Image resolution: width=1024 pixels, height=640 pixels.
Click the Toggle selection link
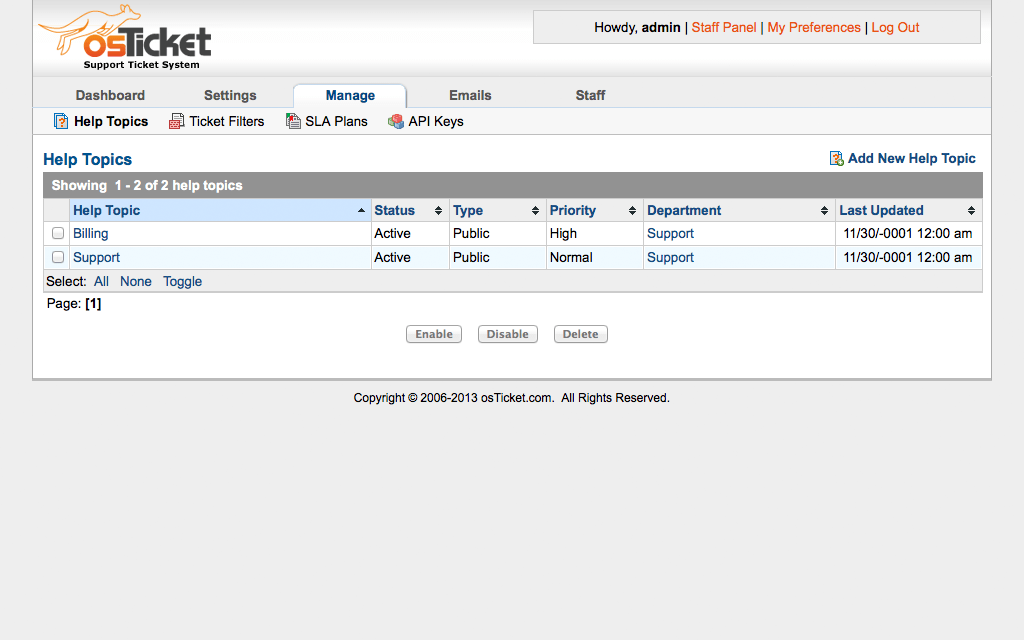click(182, 281)
